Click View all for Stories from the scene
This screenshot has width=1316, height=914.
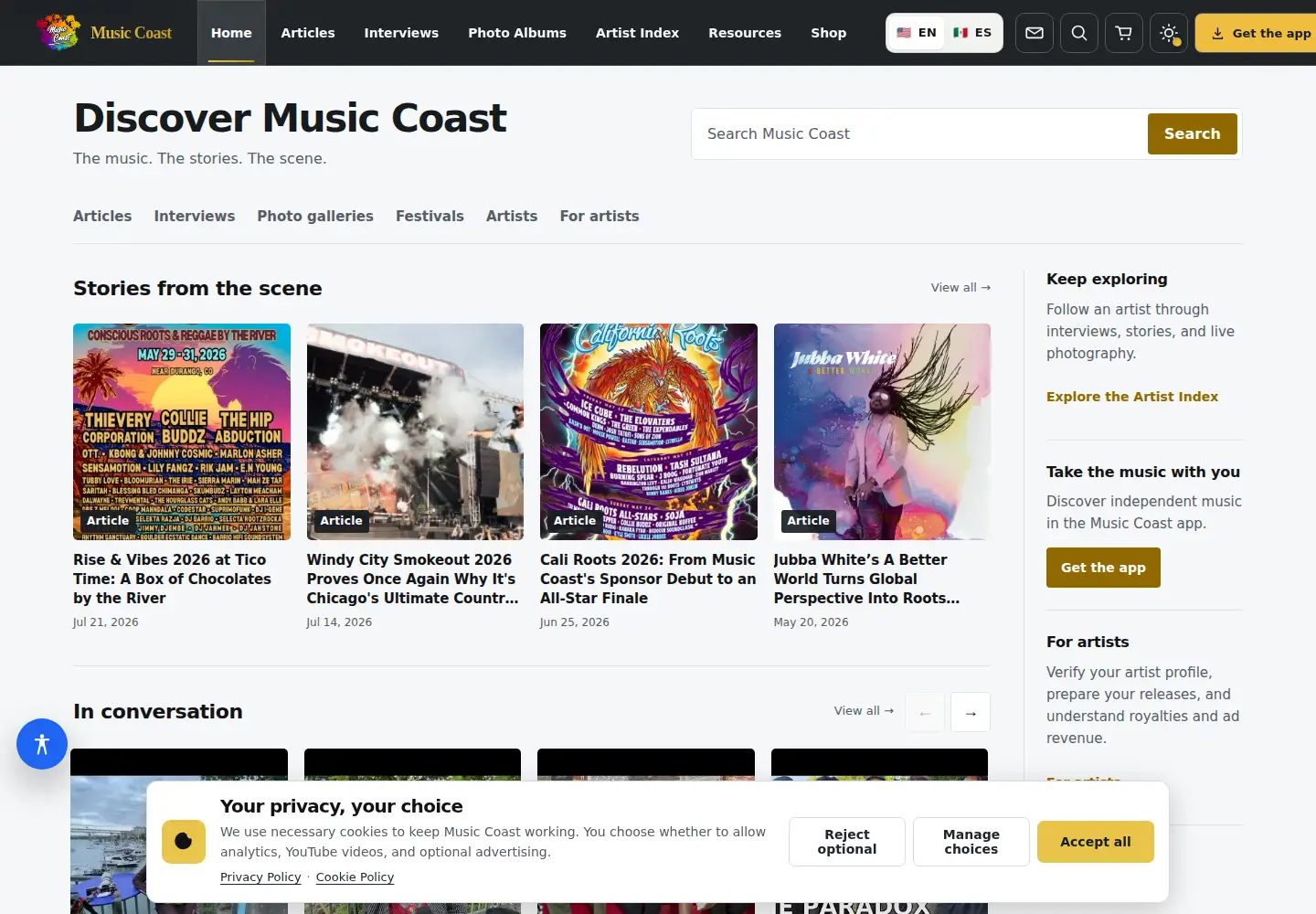tap(960, 287)
